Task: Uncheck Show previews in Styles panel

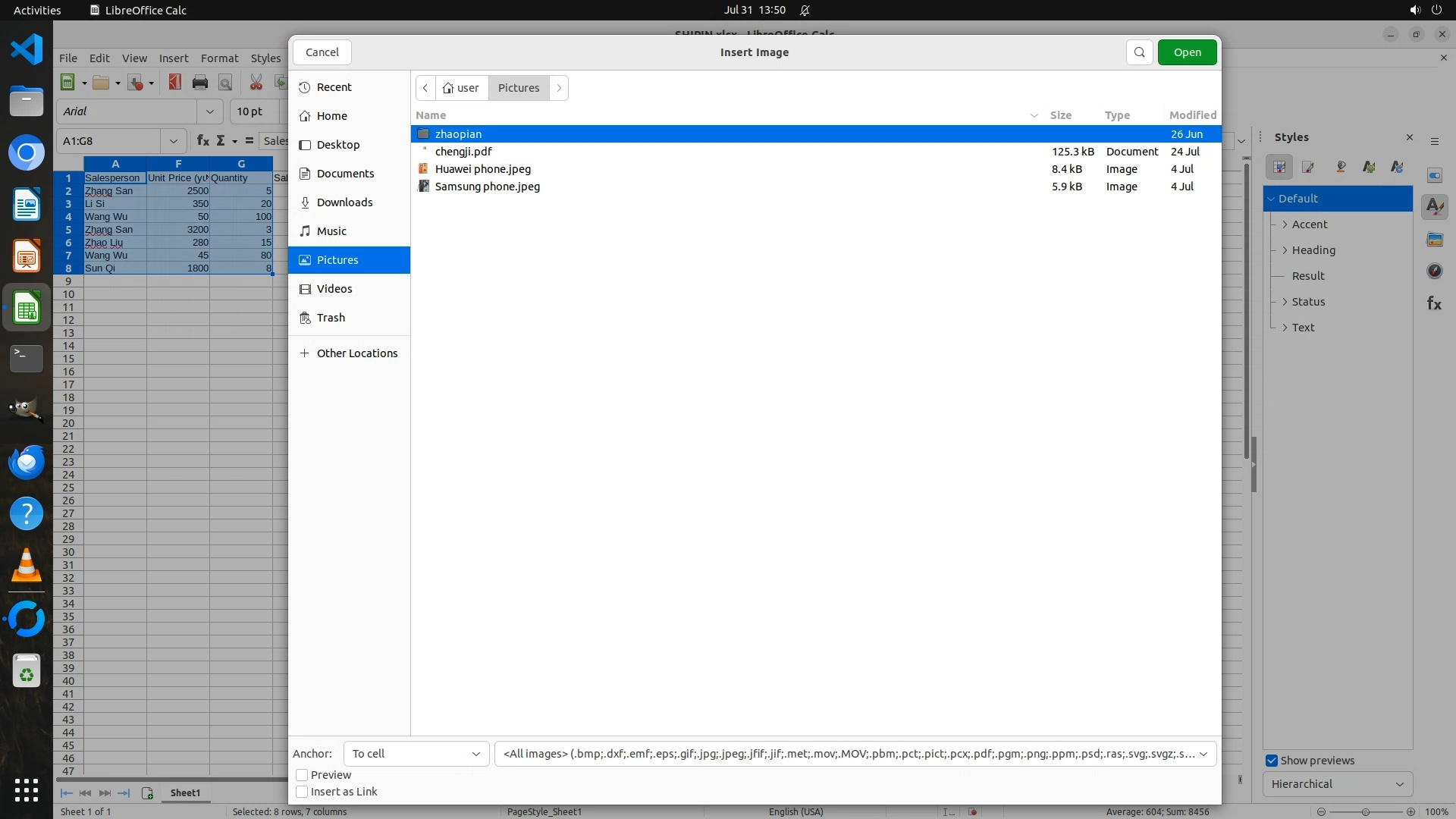Action: [x=1272, y=761]
